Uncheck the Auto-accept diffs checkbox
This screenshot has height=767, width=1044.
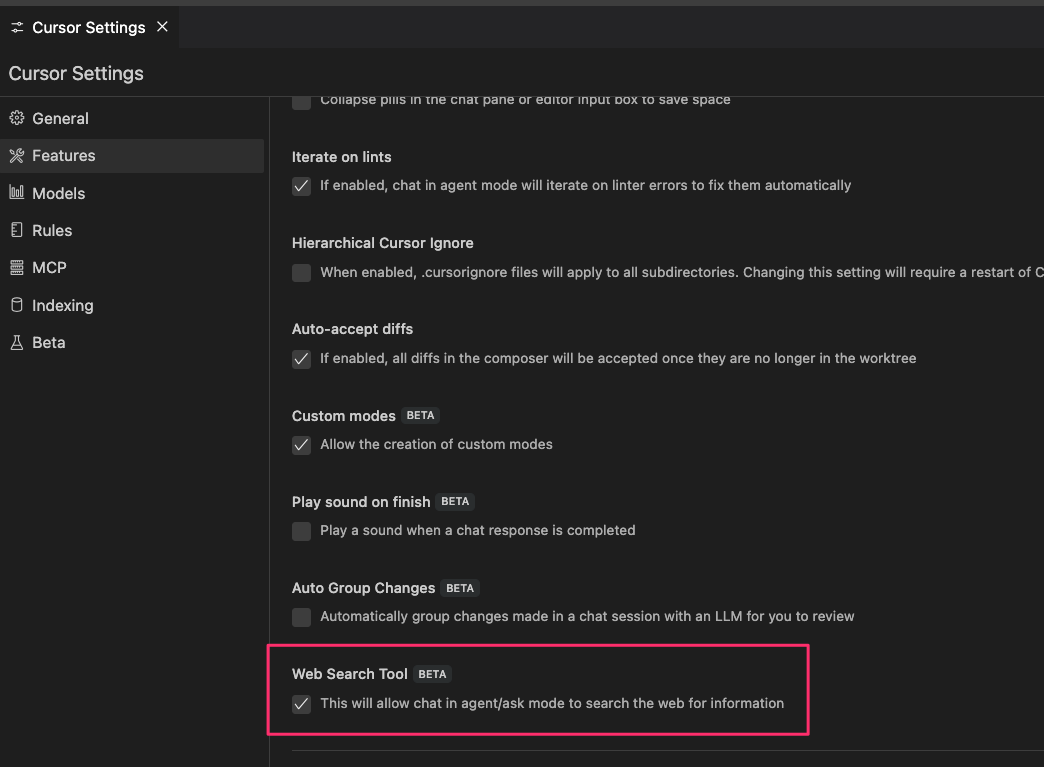pos(302,359)
